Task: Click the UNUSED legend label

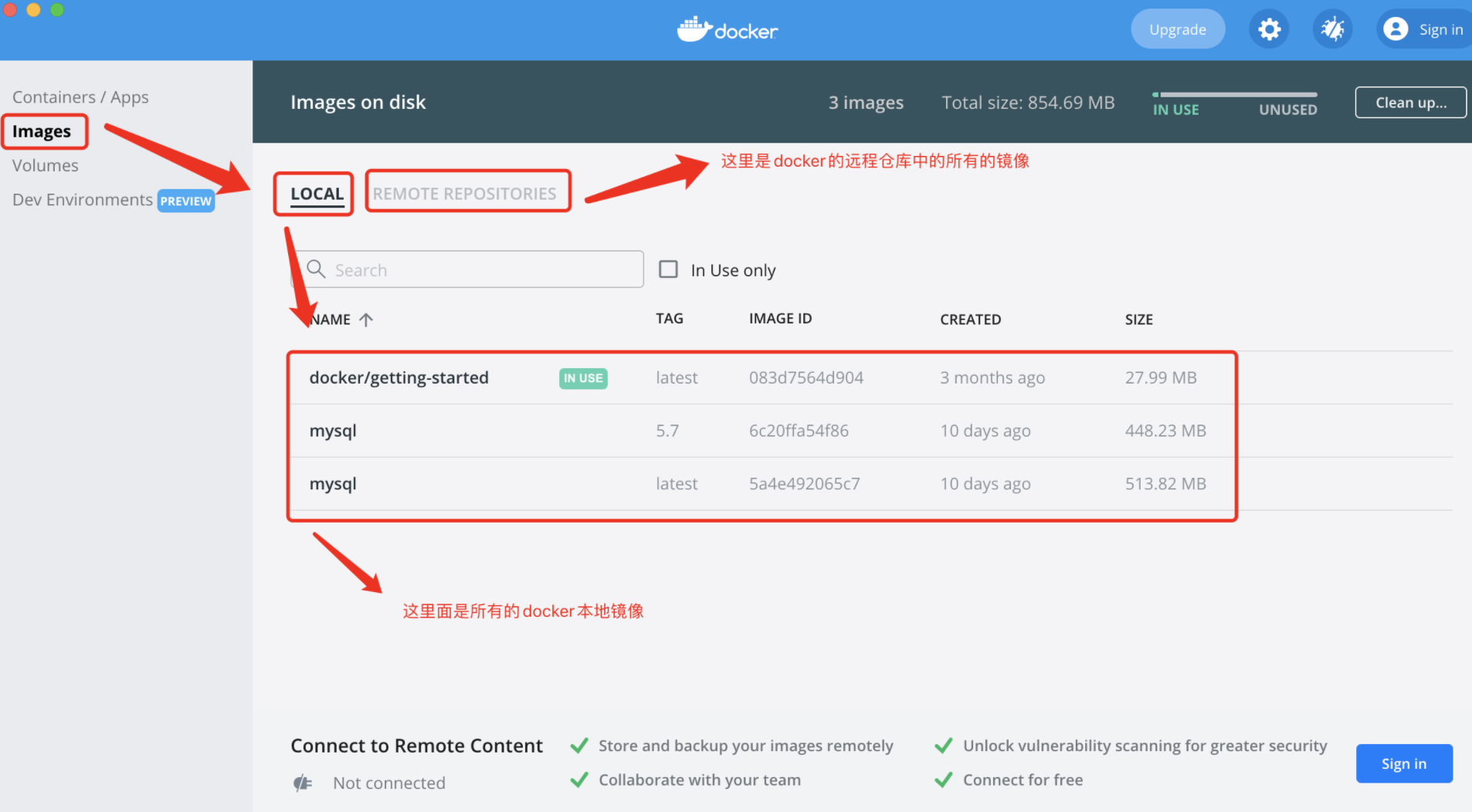Action: (1287, 110)
